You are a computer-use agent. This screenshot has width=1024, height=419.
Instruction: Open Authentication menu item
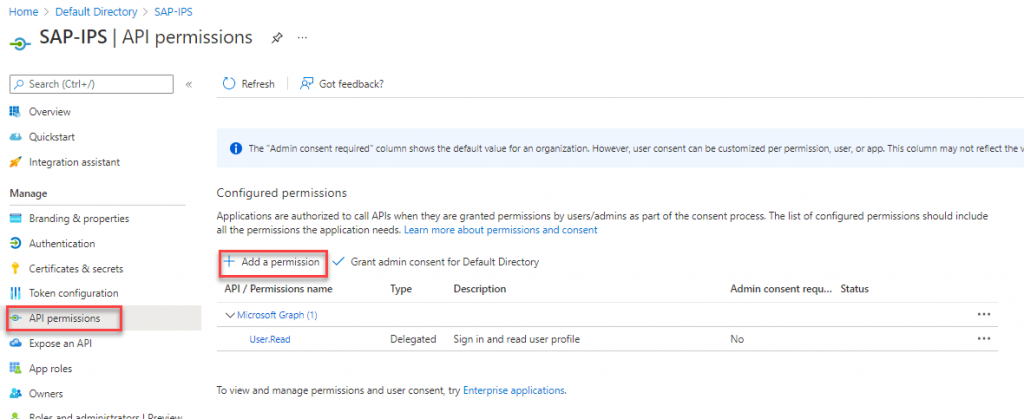[x=61, y=243]
